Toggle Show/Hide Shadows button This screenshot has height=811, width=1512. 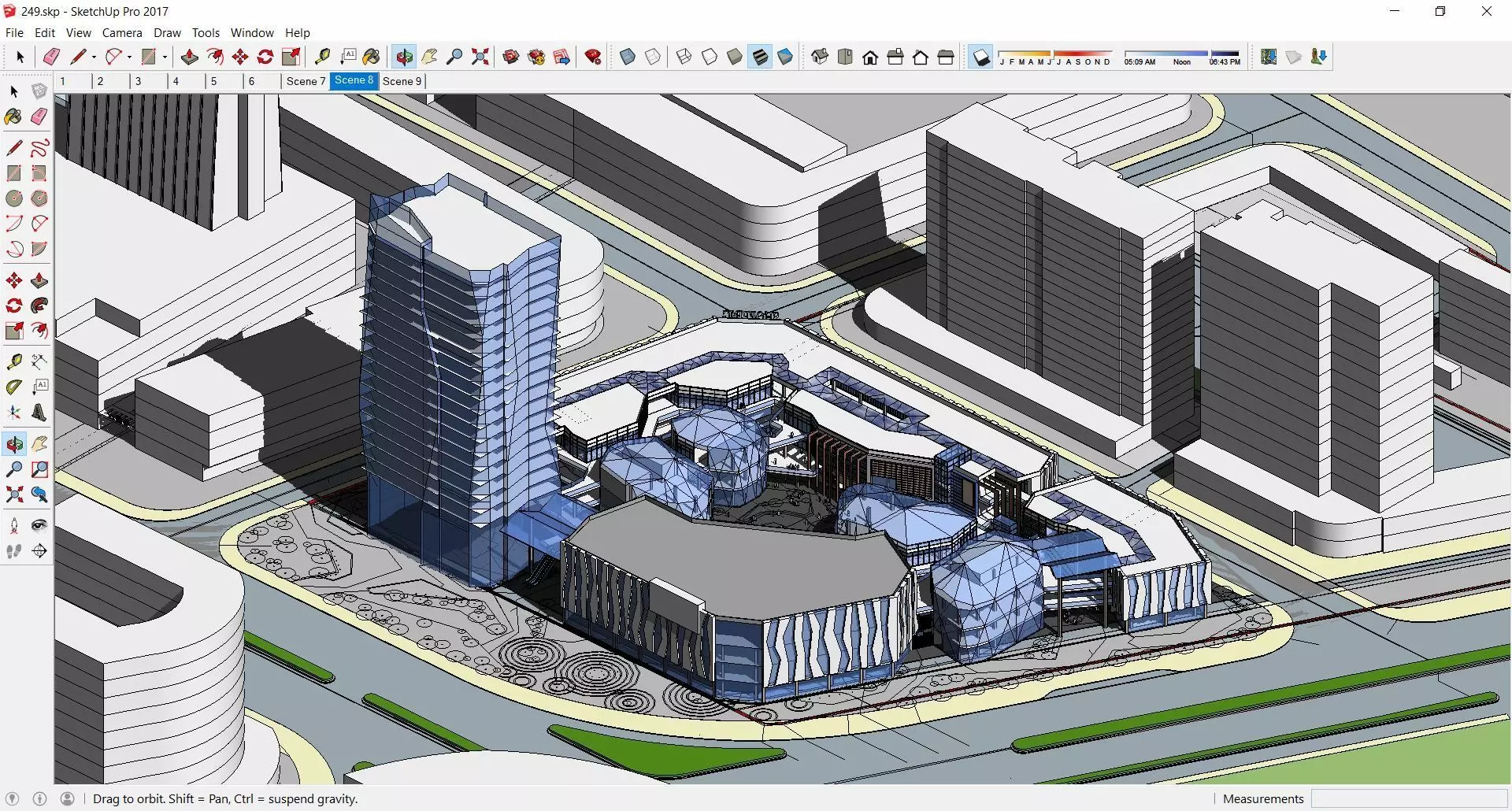pos(981,57)
